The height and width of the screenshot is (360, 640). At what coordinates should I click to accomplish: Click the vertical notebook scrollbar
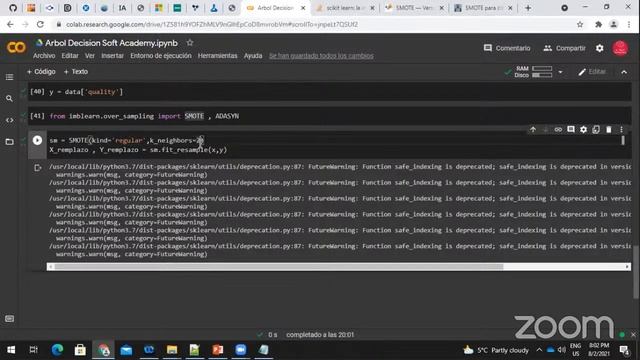click(636, 271)
